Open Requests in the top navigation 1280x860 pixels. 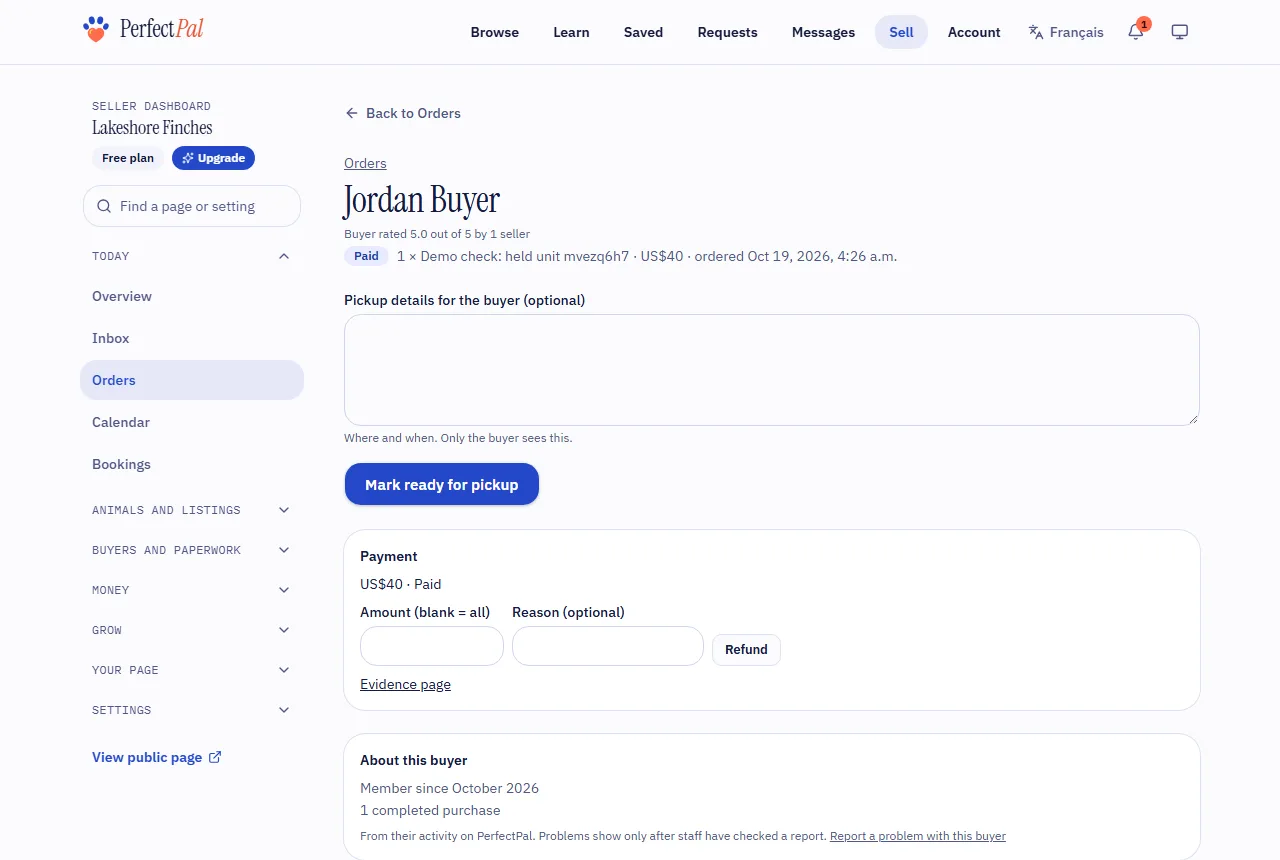tap(728, 32)
